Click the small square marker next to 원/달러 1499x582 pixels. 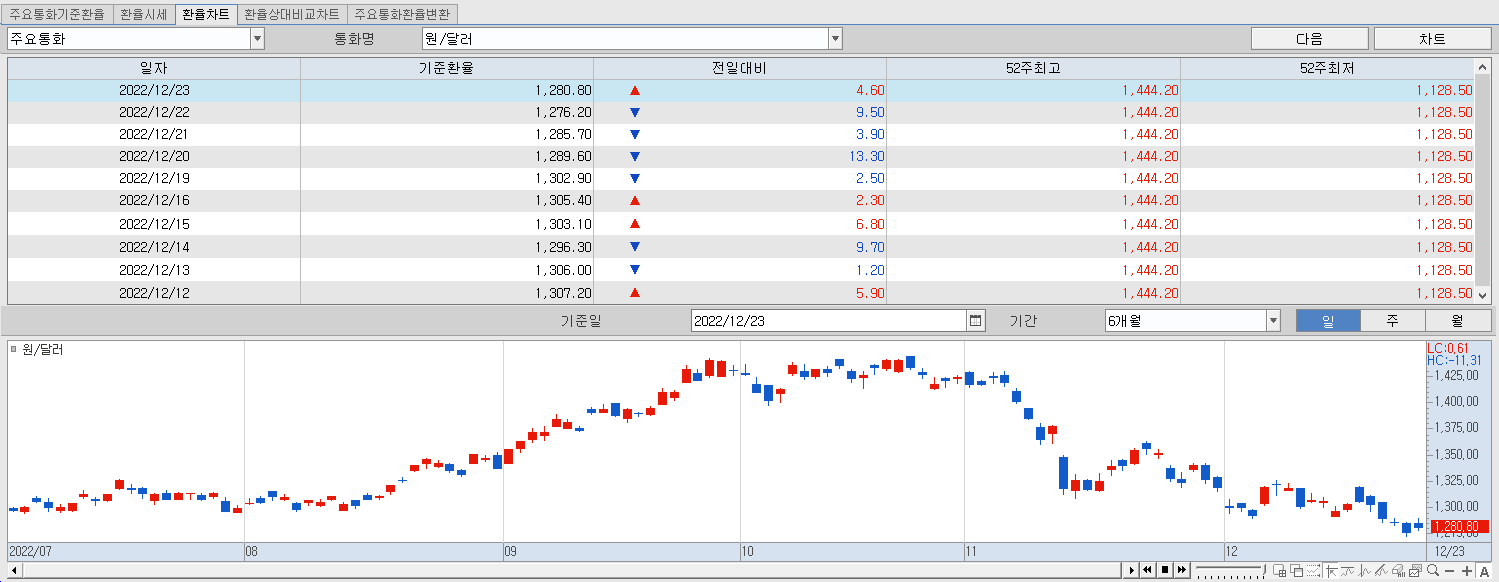click(x=14, y=349)
